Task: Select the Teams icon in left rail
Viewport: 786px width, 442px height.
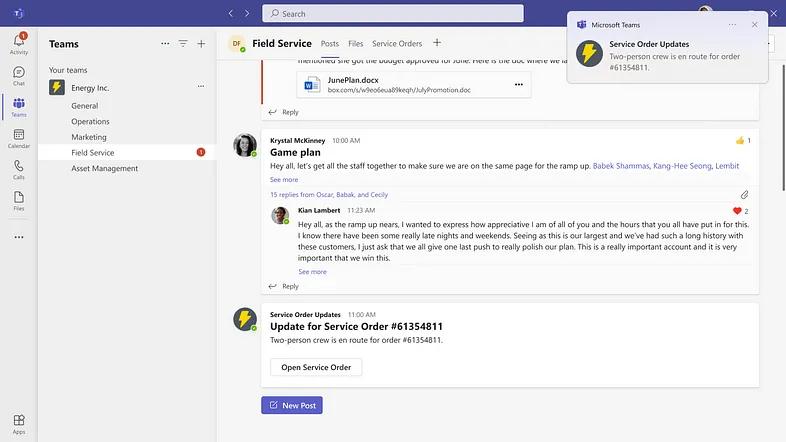Action: pos(19,107)
